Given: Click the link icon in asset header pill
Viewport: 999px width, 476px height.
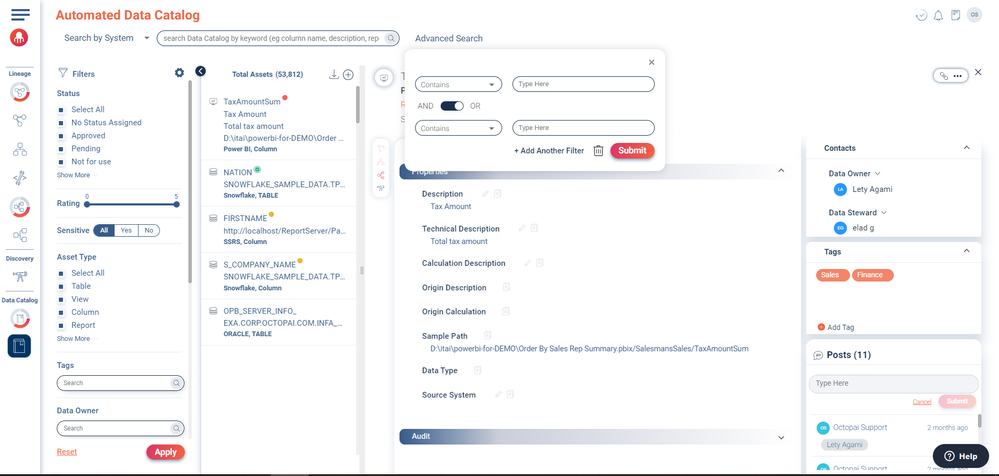Looking at the screenshot, I should [x=944, y=75].
